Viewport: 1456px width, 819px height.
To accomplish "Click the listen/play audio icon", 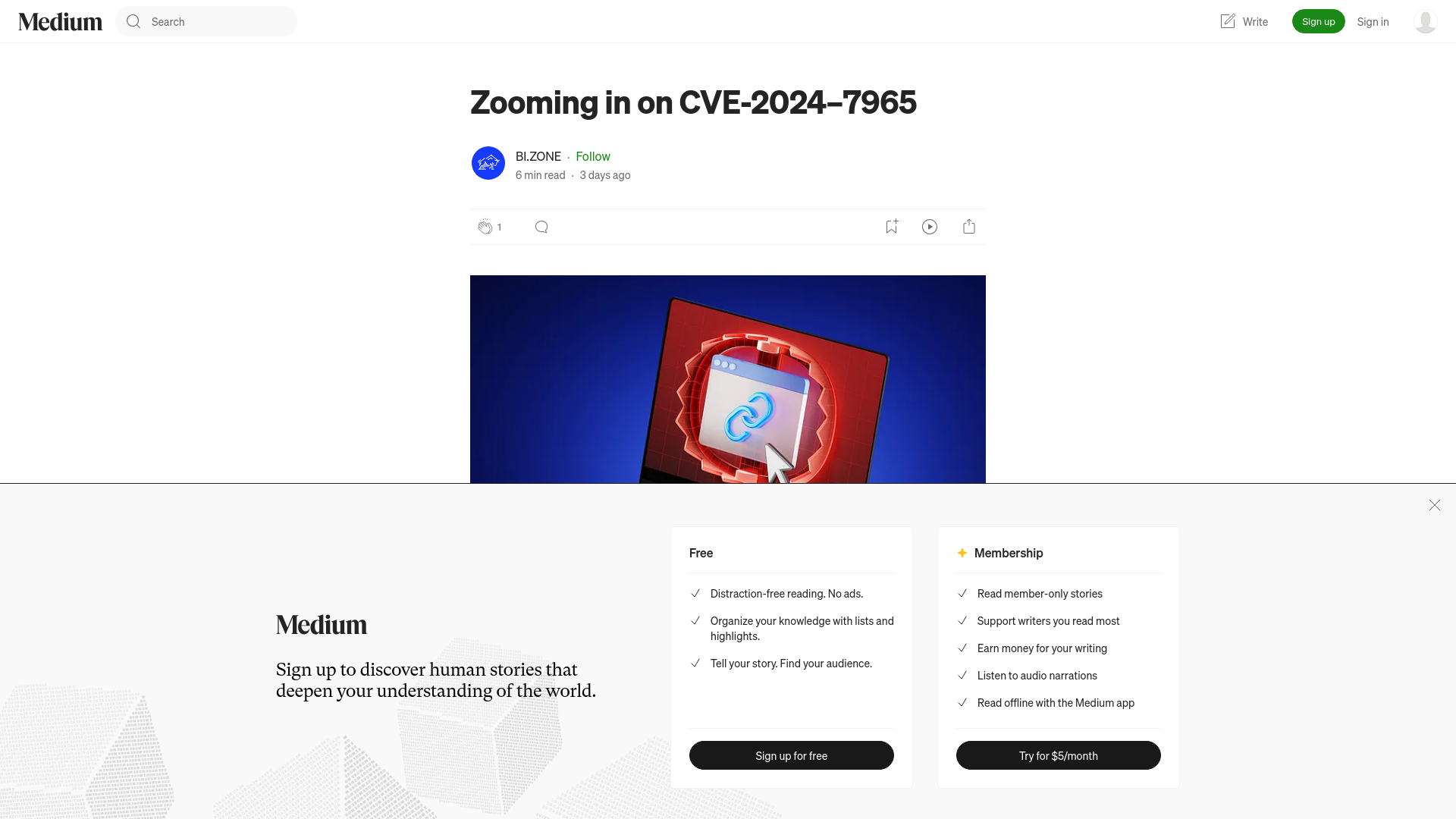I will (930, 226).
